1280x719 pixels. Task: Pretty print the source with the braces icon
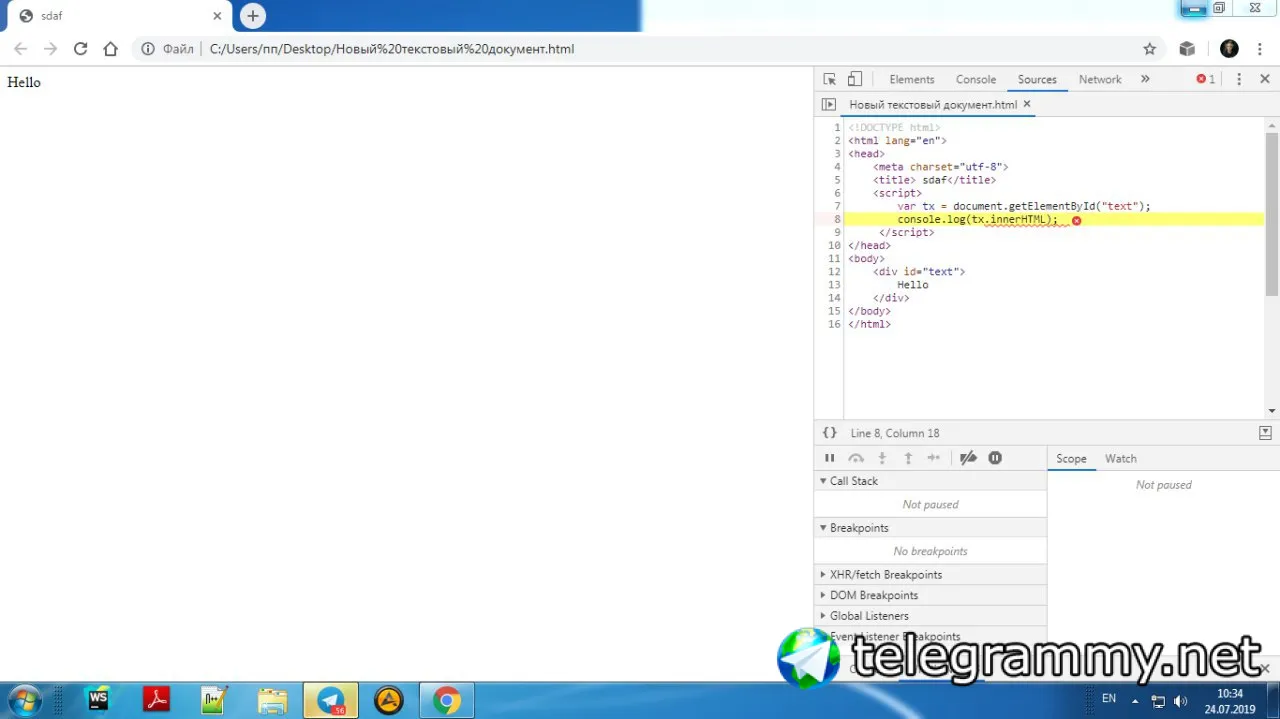point(829,433)
